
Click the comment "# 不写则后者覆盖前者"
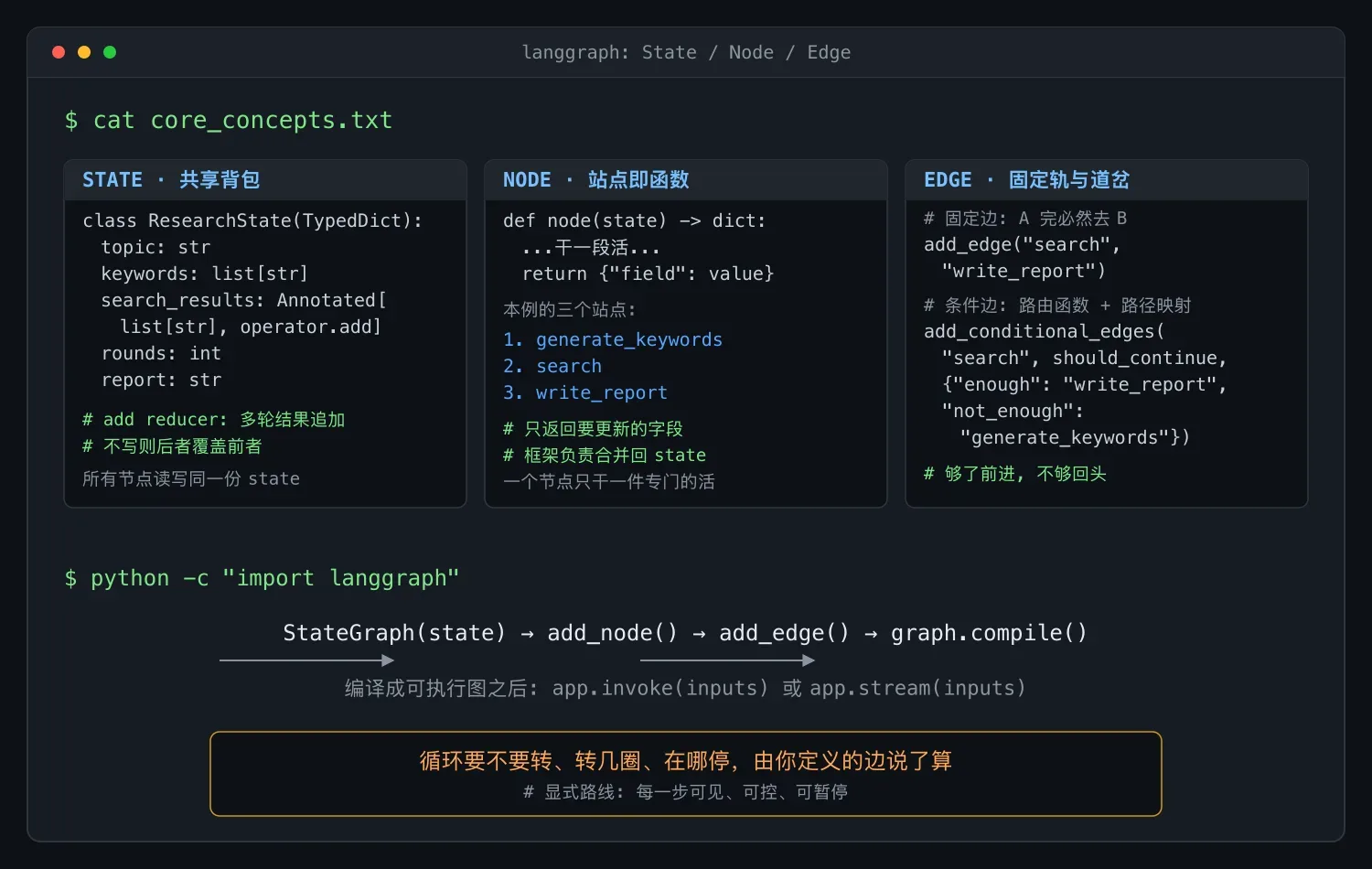(x=172, y=445)
